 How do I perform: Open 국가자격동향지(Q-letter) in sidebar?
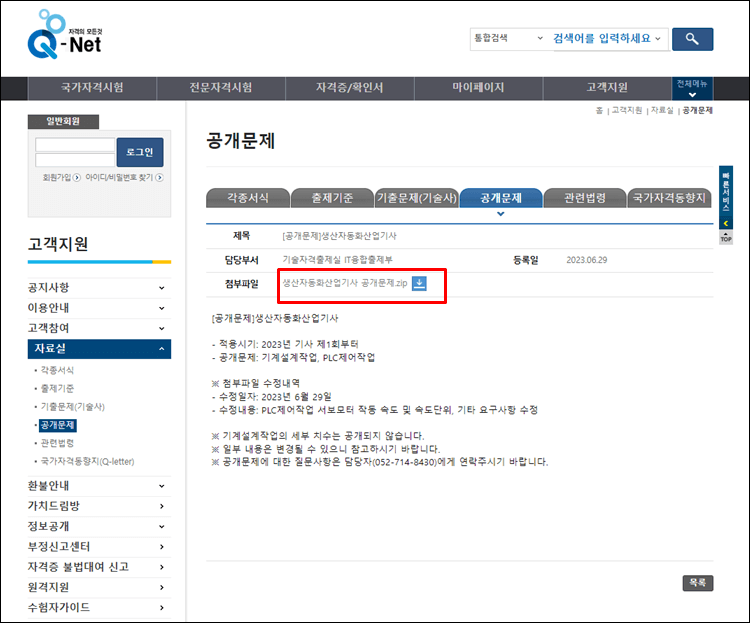88,462
